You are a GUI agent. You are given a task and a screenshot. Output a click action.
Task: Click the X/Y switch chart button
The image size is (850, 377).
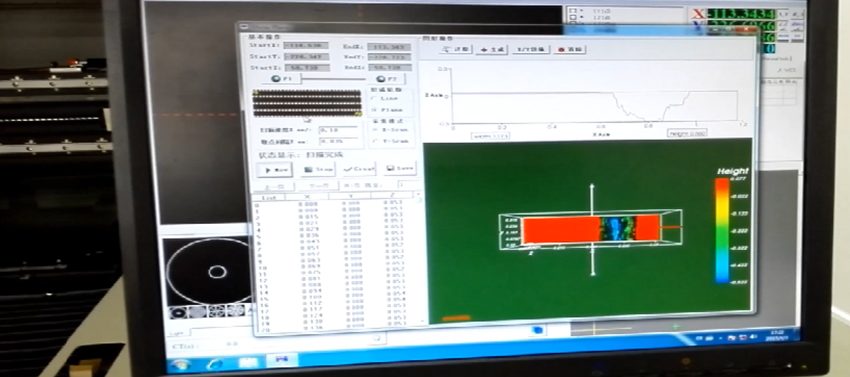[x=531, y=49]
